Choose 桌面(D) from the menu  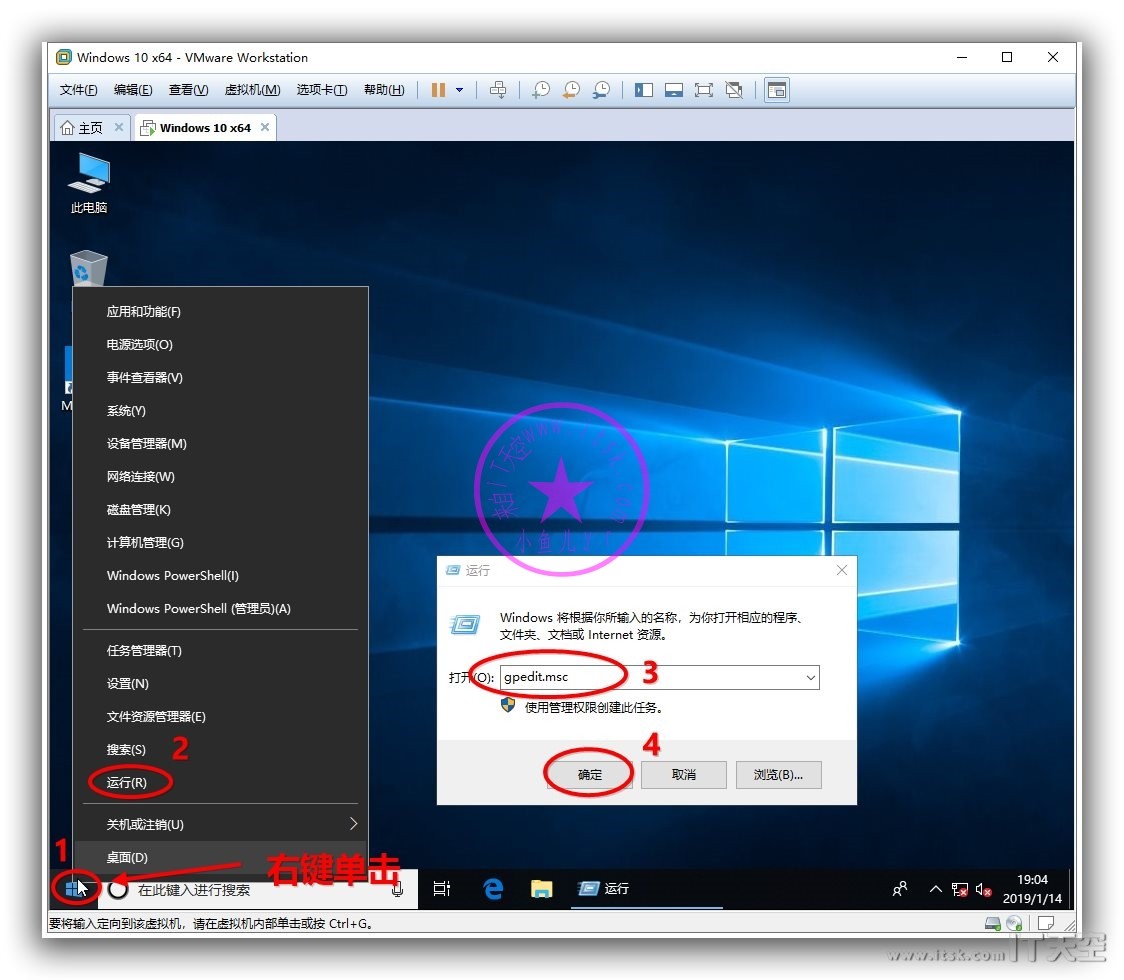(x=221, y=857)
